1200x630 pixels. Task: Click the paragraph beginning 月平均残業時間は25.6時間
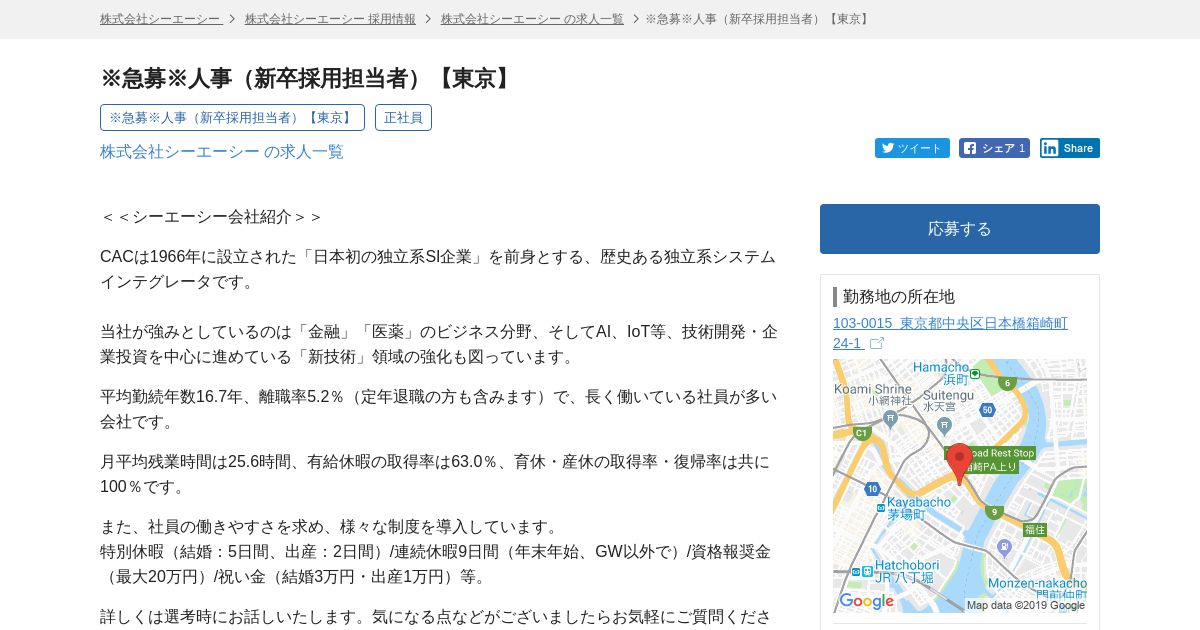click(x=435, y=474)
